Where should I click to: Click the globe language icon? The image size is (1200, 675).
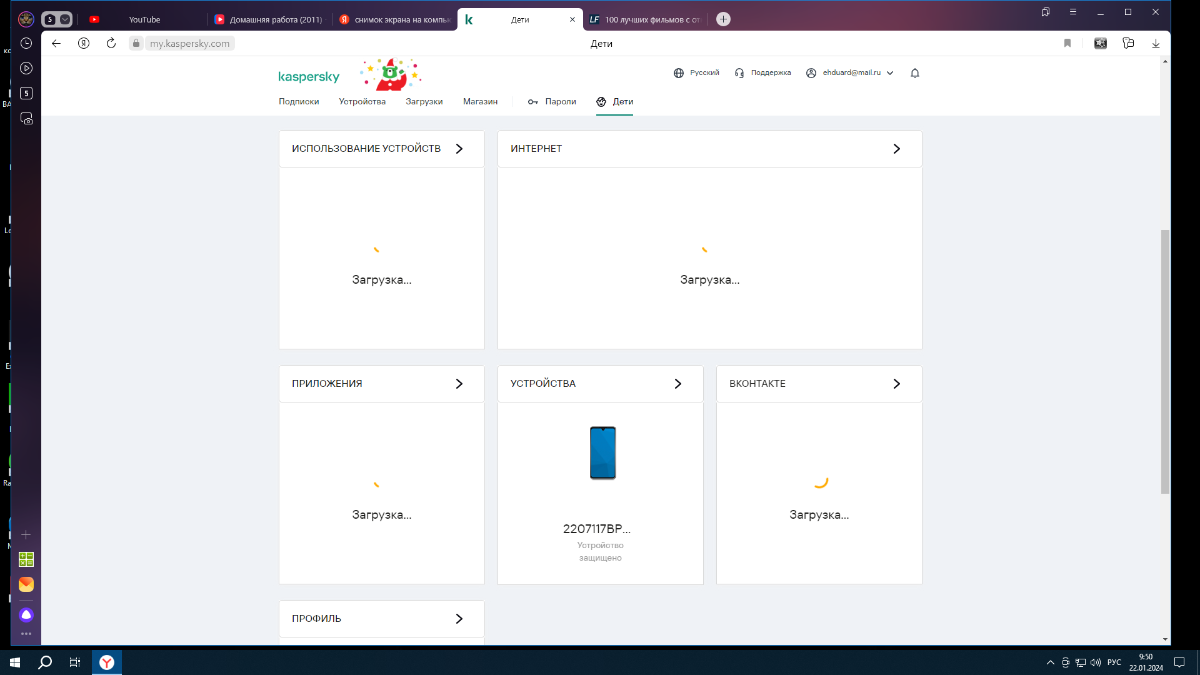coord(678,73)
